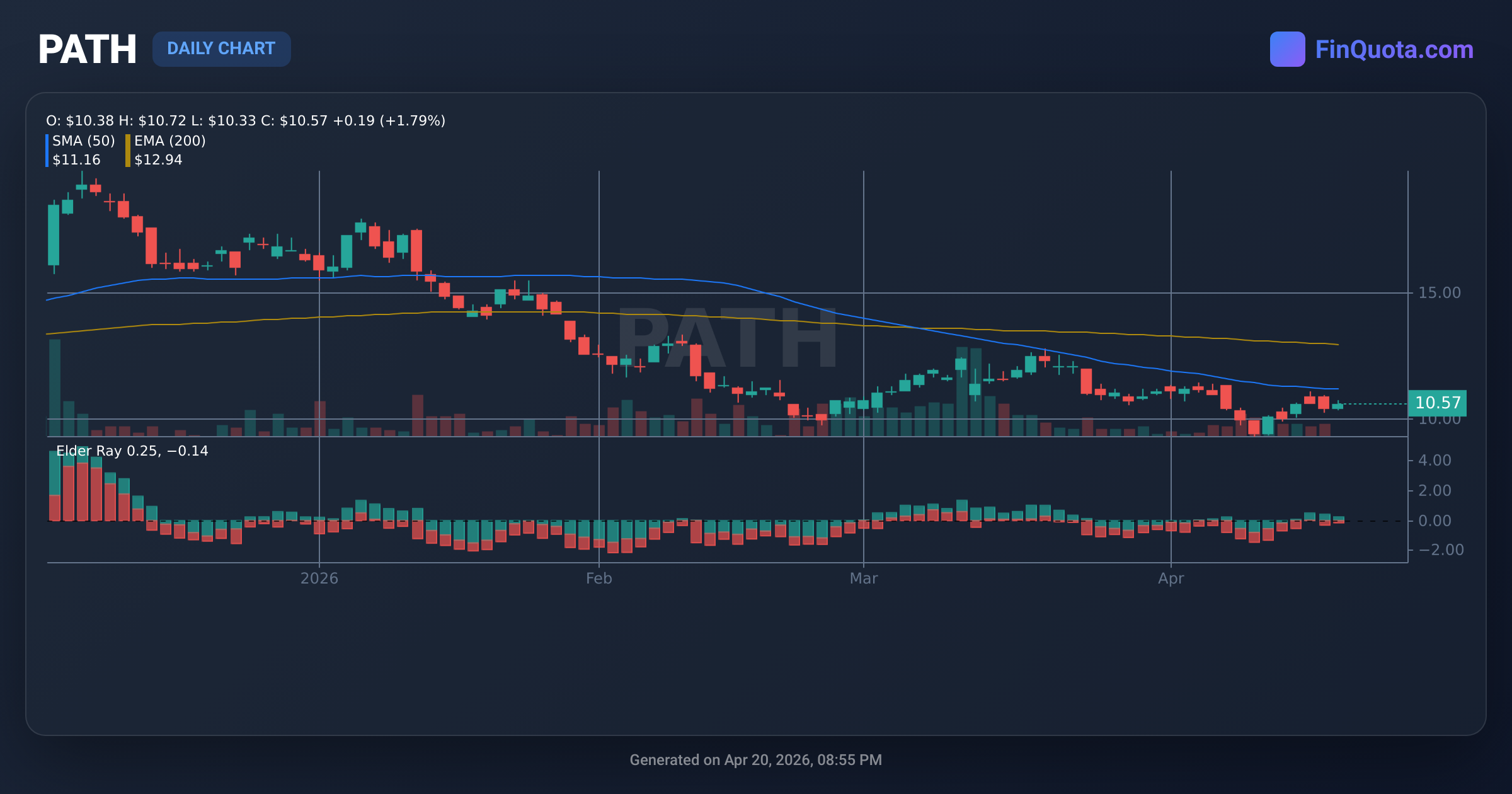1512x794 pixels.
Task: Click the Elder Ray indicator label
Action: [x=132, y=451]
